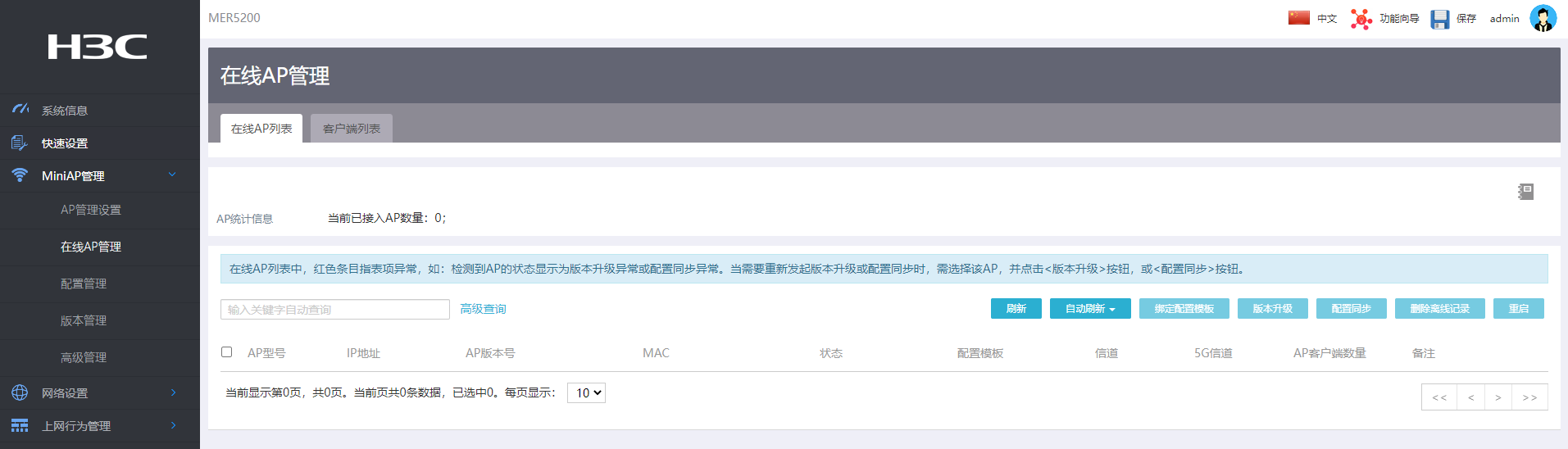
Task: Click the MAC column header
Action: [x=656, y=353]
